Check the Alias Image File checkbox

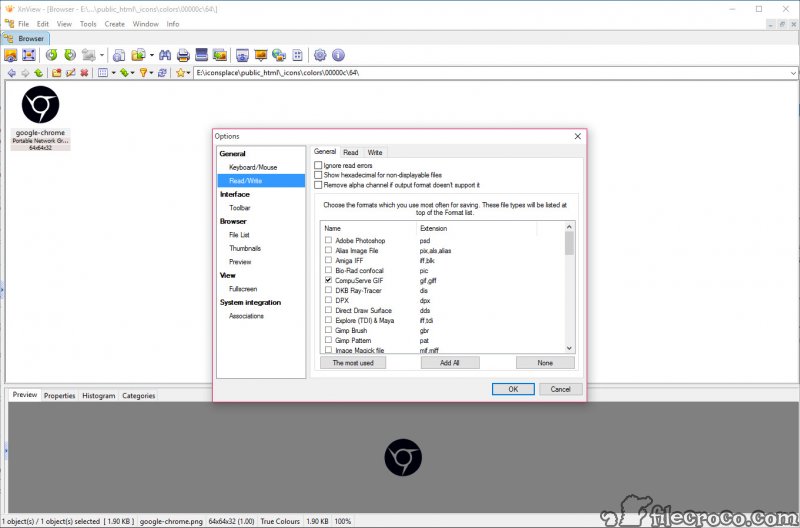tap(329, 250)
